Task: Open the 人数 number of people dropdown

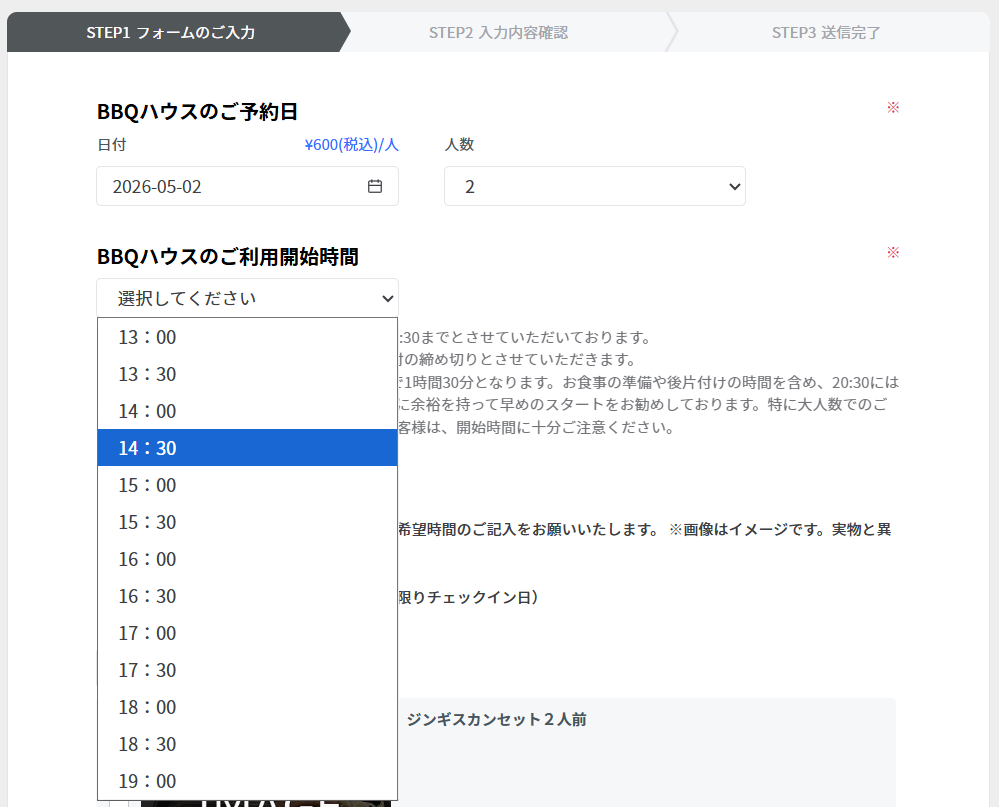Action: pyautogui.click(x=594, y=186)
